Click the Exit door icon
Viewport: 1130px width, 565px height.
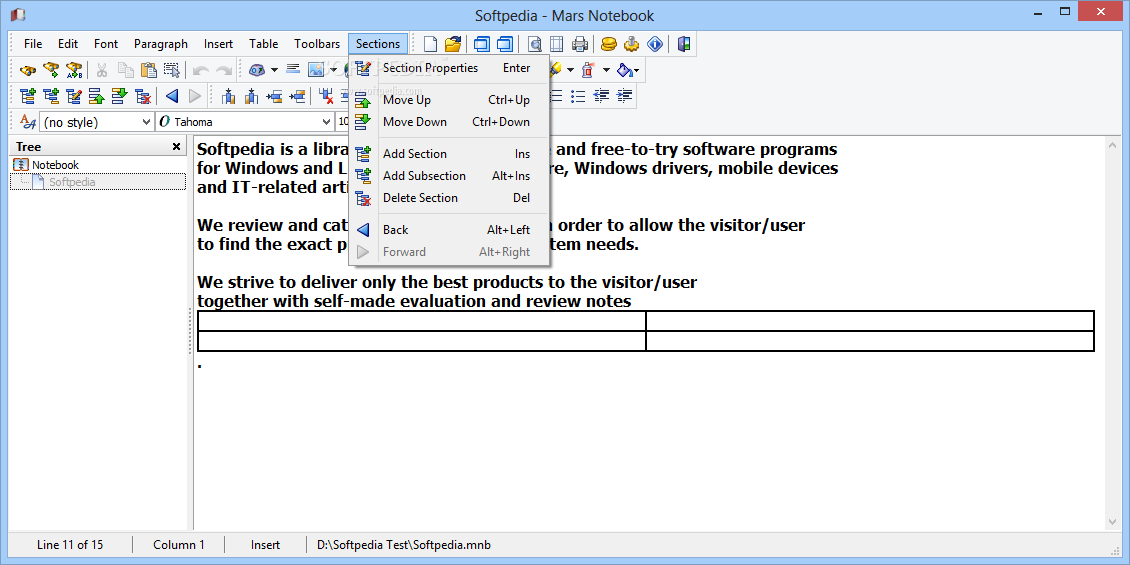click(x=683, y=44)
